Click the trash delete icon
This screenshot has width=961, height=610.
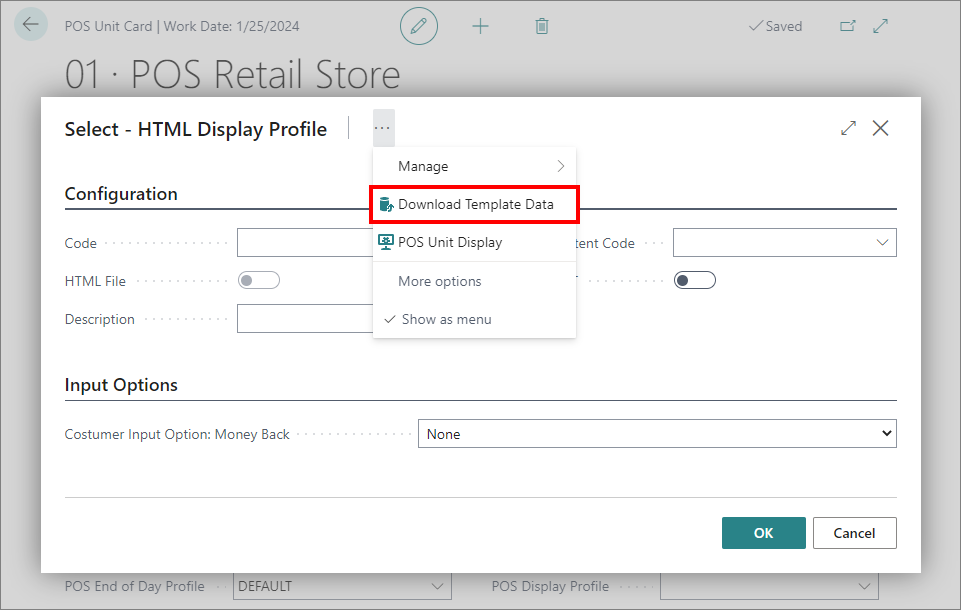click(542, 26)
